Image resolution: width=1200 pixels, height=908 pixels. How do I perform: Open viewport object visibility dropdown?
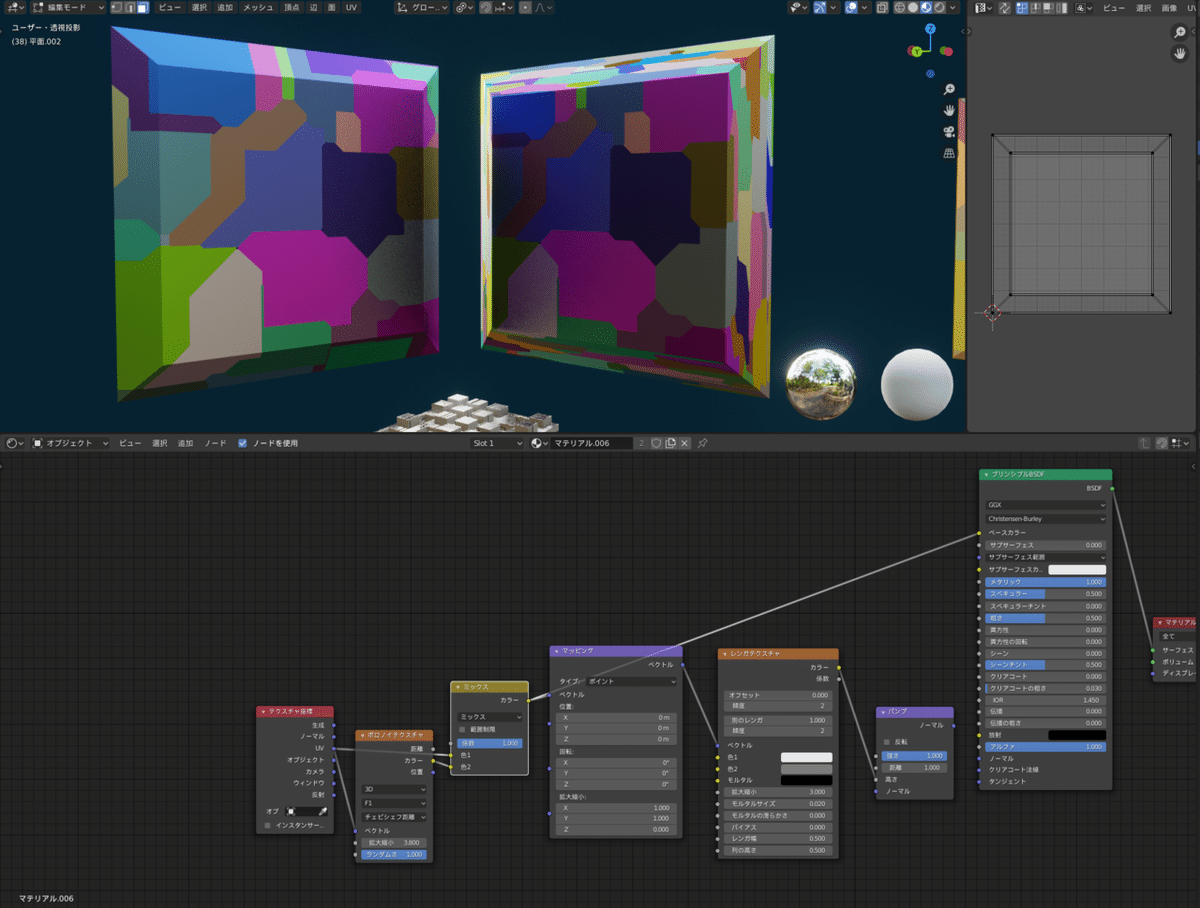click(799, 7)
